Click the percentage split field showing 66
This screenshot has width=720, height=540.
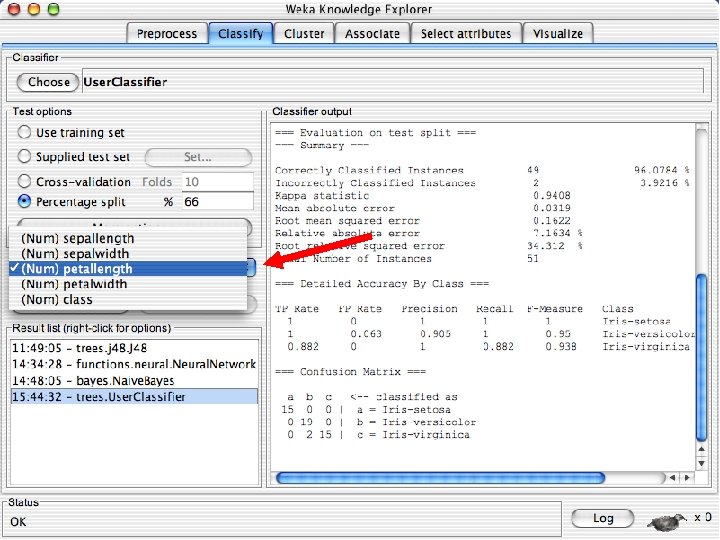pyautogui.click(x=218, y=202)
